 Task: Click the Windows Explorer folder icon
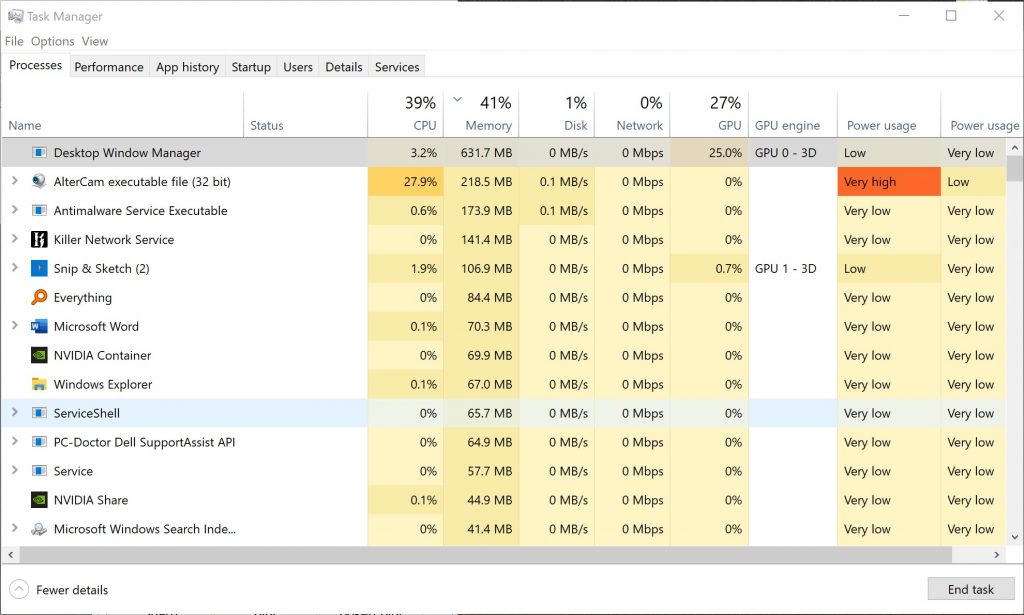pos(39,384)
